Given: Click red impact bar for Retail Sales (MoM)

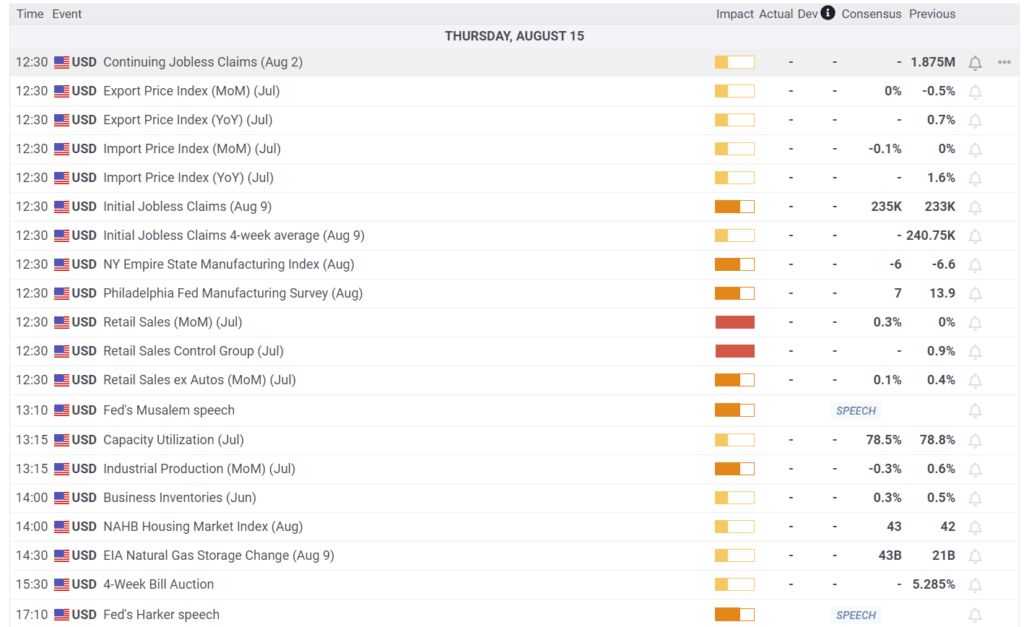Looking at the screenshot, I should (734, 323).
